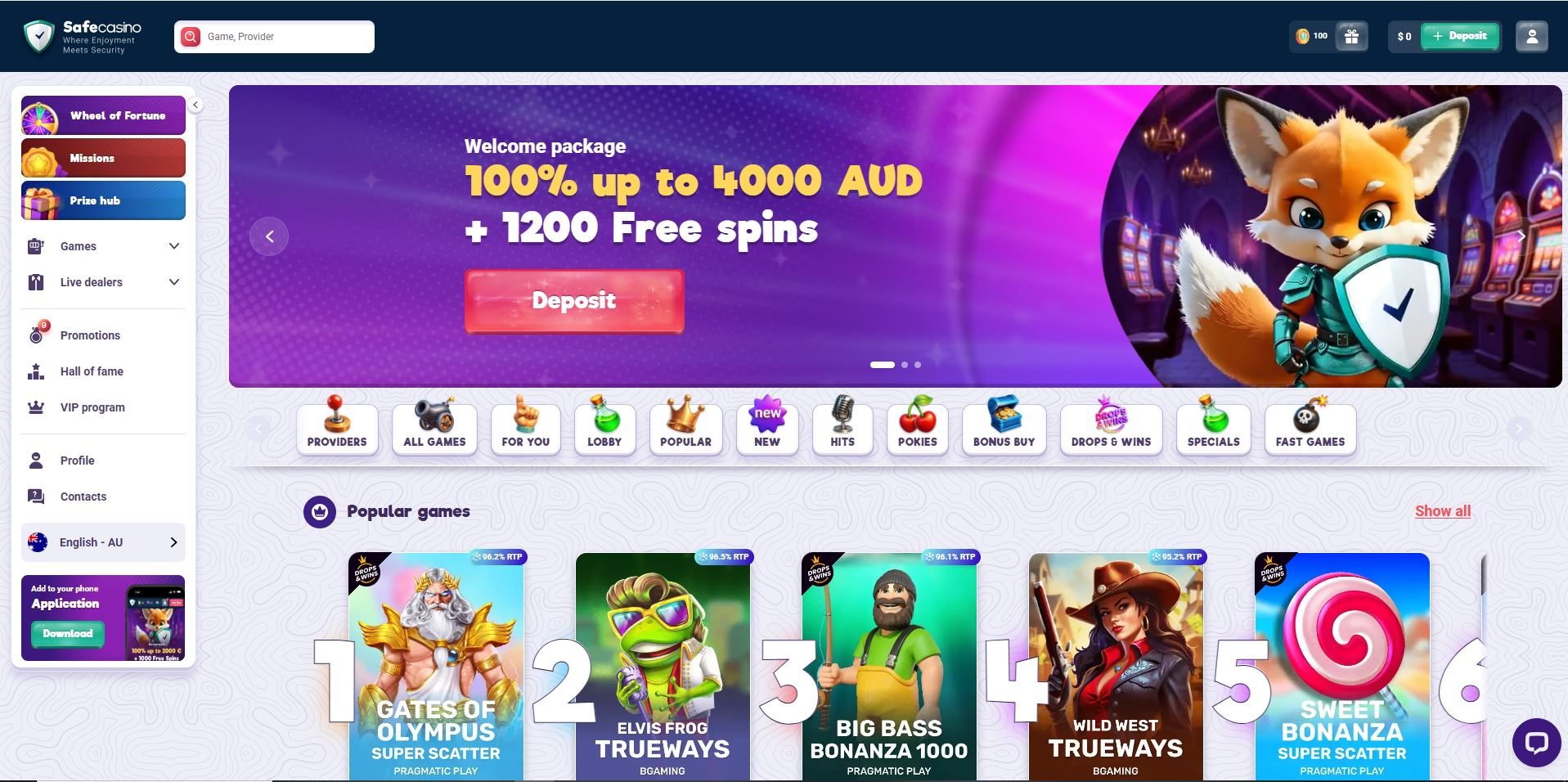
Task: Click the pink Deposit banner button
Action: click(x=574, y=301)
